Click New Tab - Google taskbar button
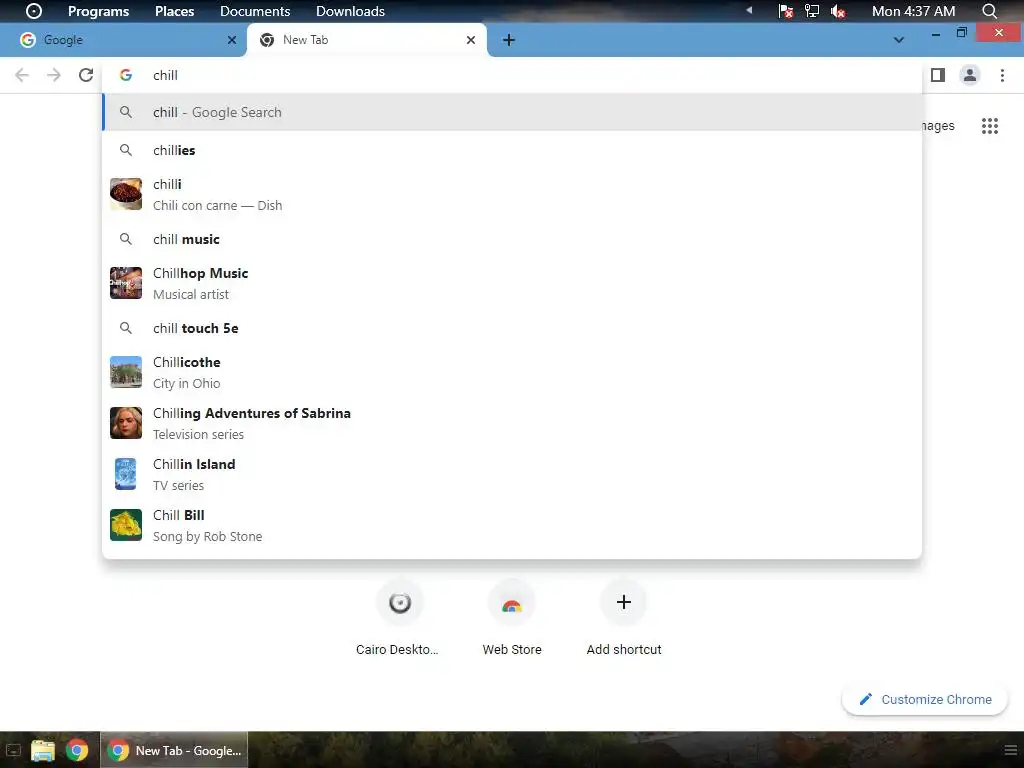 click(x=174, y=750)
